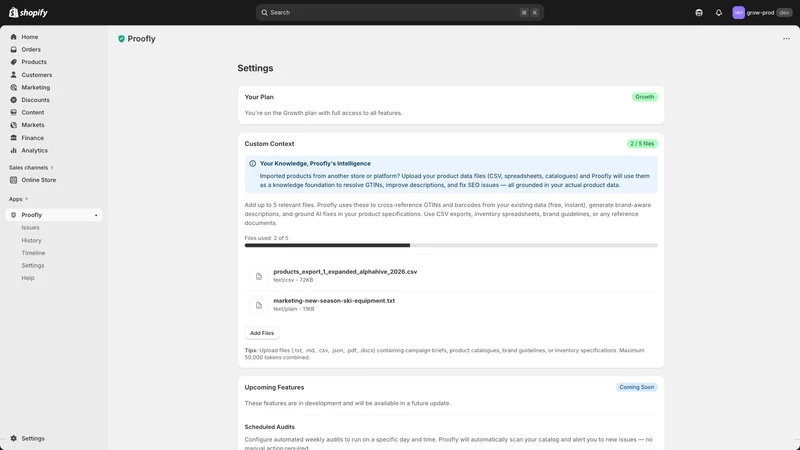Select Proofly app in sidebar

tap(54, 215)
